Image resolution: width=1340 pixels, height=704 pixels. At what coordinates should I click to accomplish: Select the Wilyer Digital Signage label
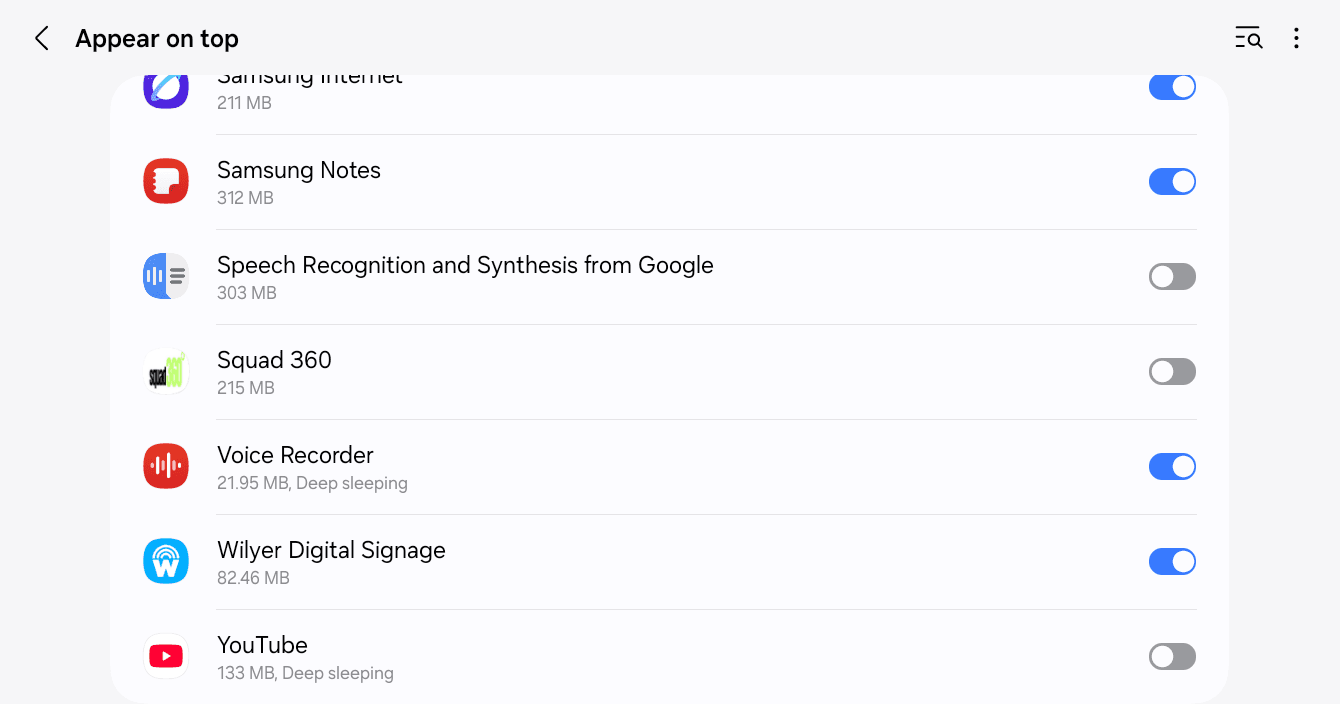coord(331,550)
